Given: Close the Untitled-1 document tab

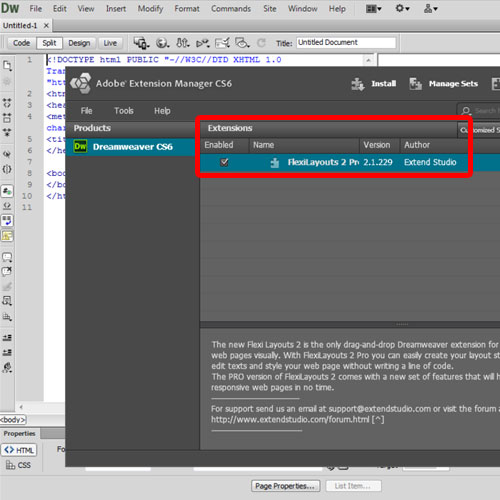Looking at the screenshot, I should click(46, 25).
